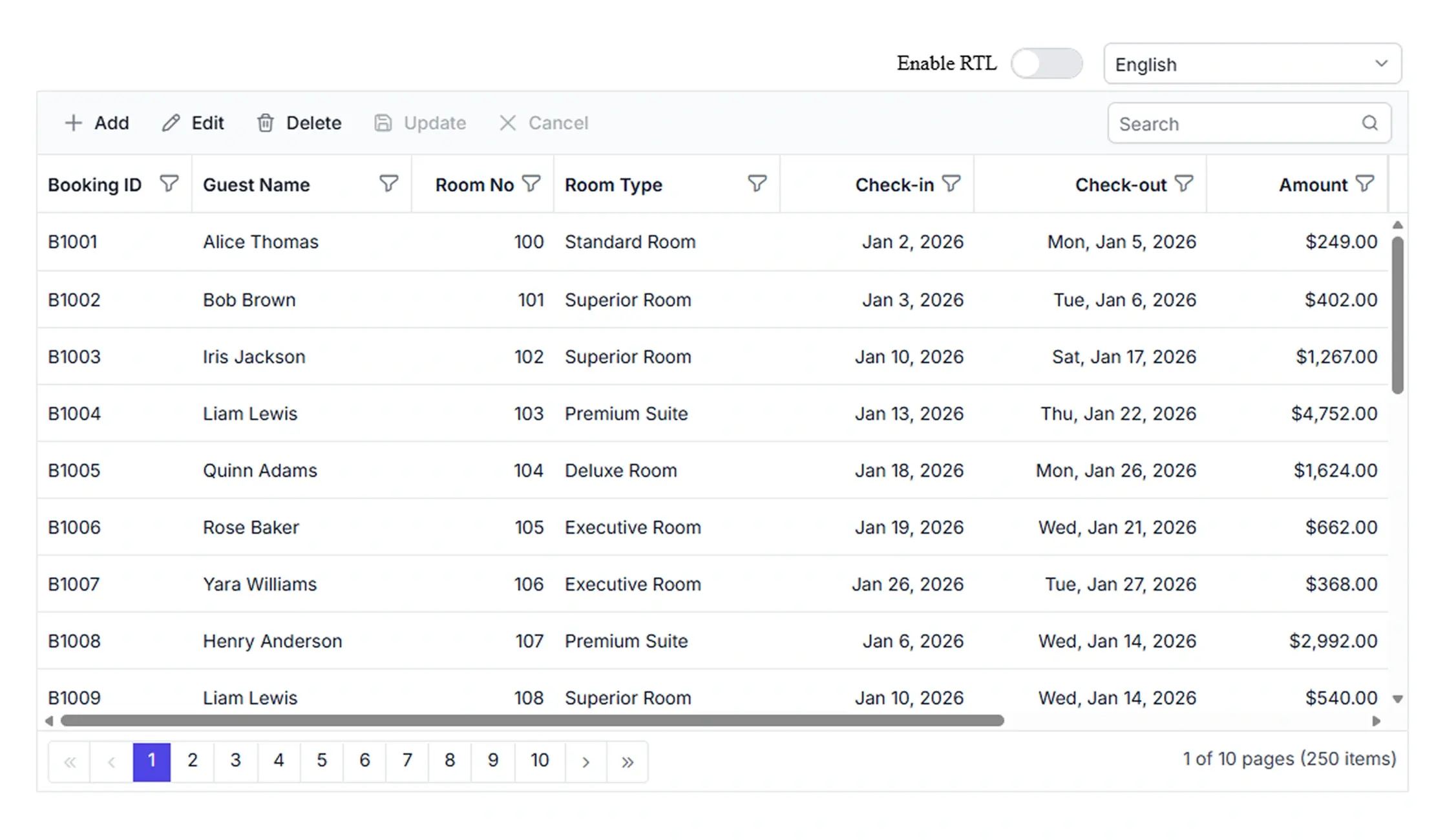The height and width of the screenshot is (840, 1445).
Task: Open the Check-out filter icon
Action: 1183,184
